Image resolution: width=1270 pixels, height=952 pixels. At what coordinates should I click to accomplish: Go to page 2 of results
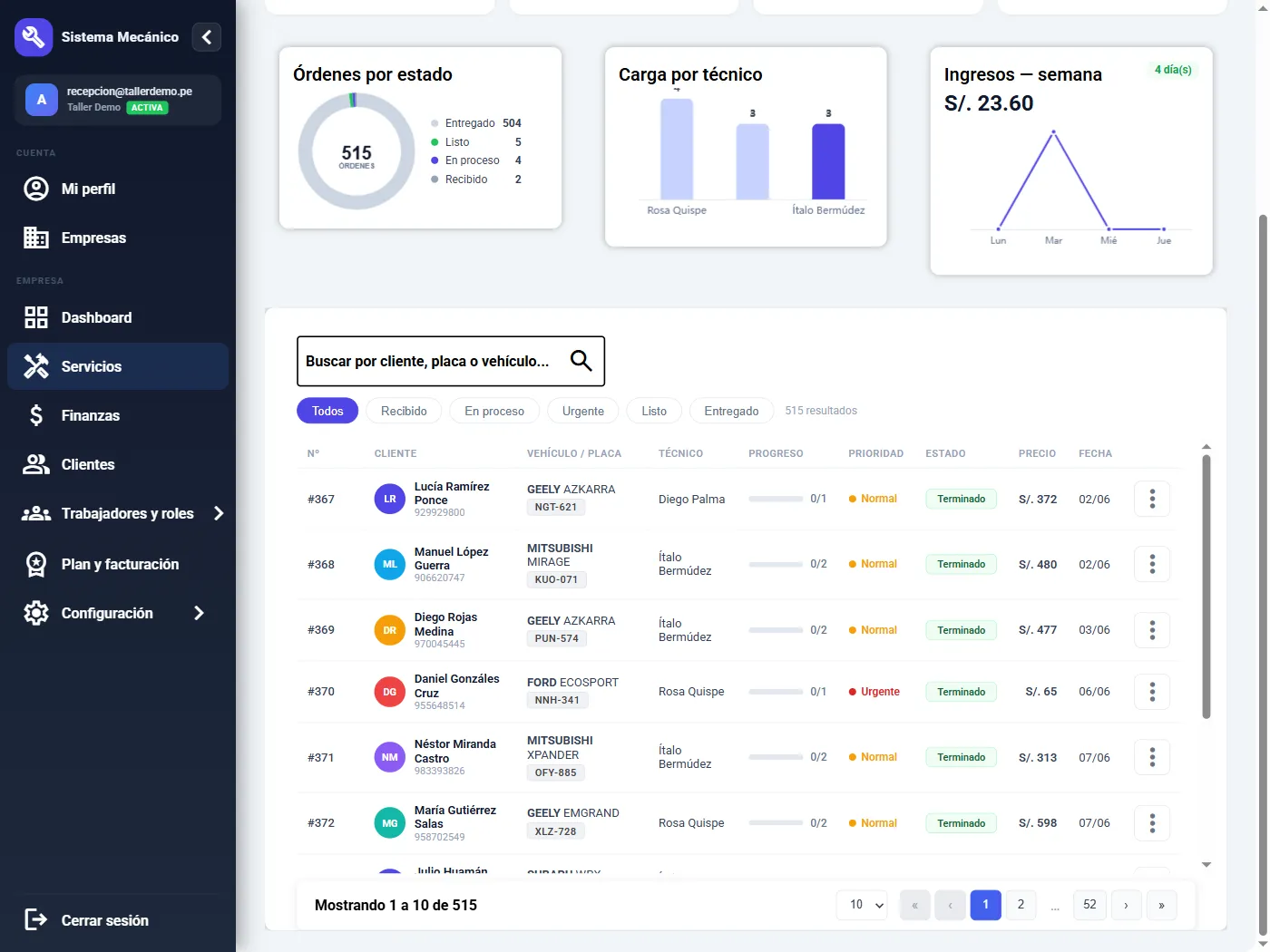[x=1021, y=905]
